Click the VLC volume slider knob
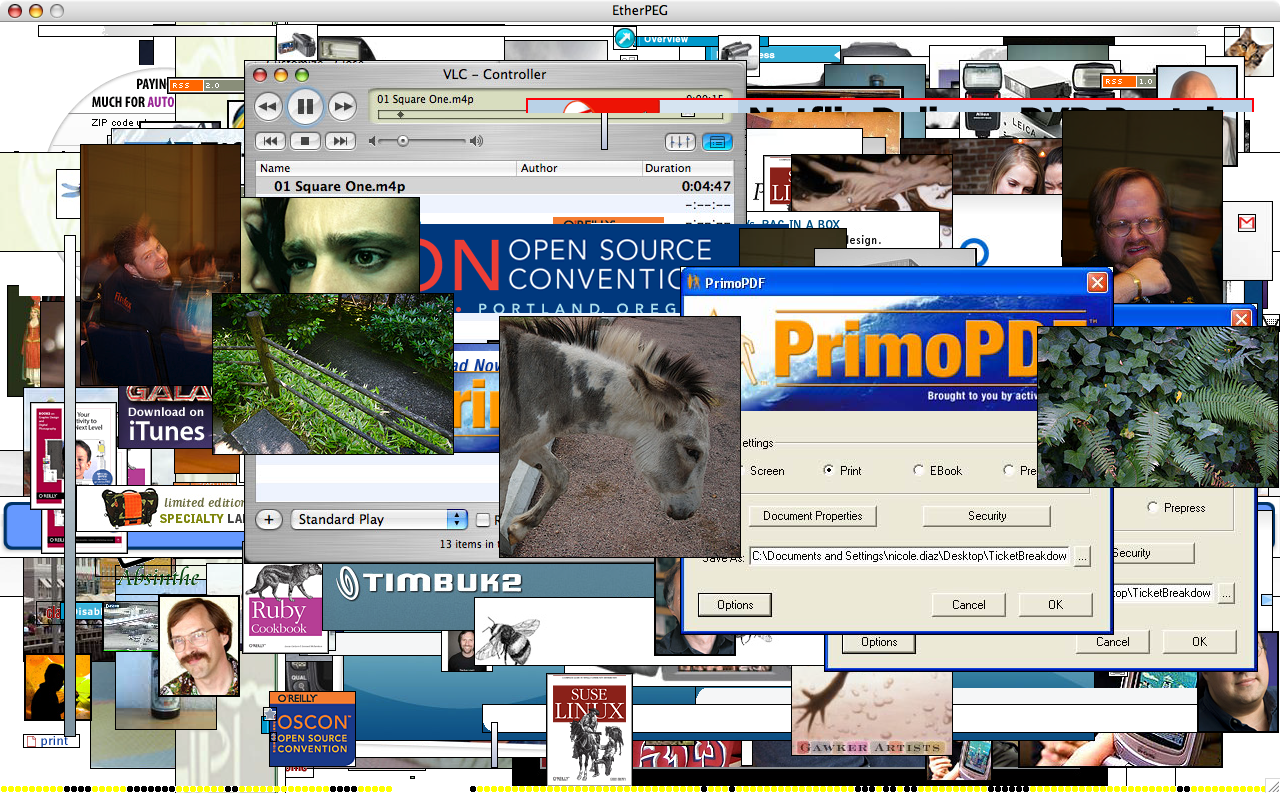 point(403,141)
